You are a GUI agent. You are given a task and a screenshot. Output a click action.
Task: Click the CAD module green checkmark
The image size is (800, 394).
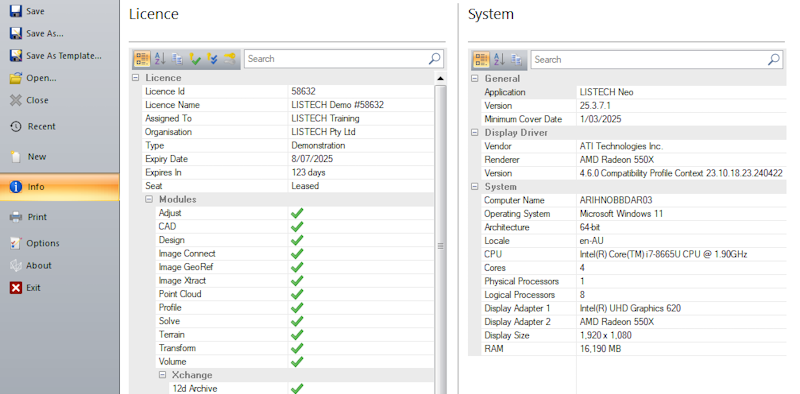click(x=297, y=227)
